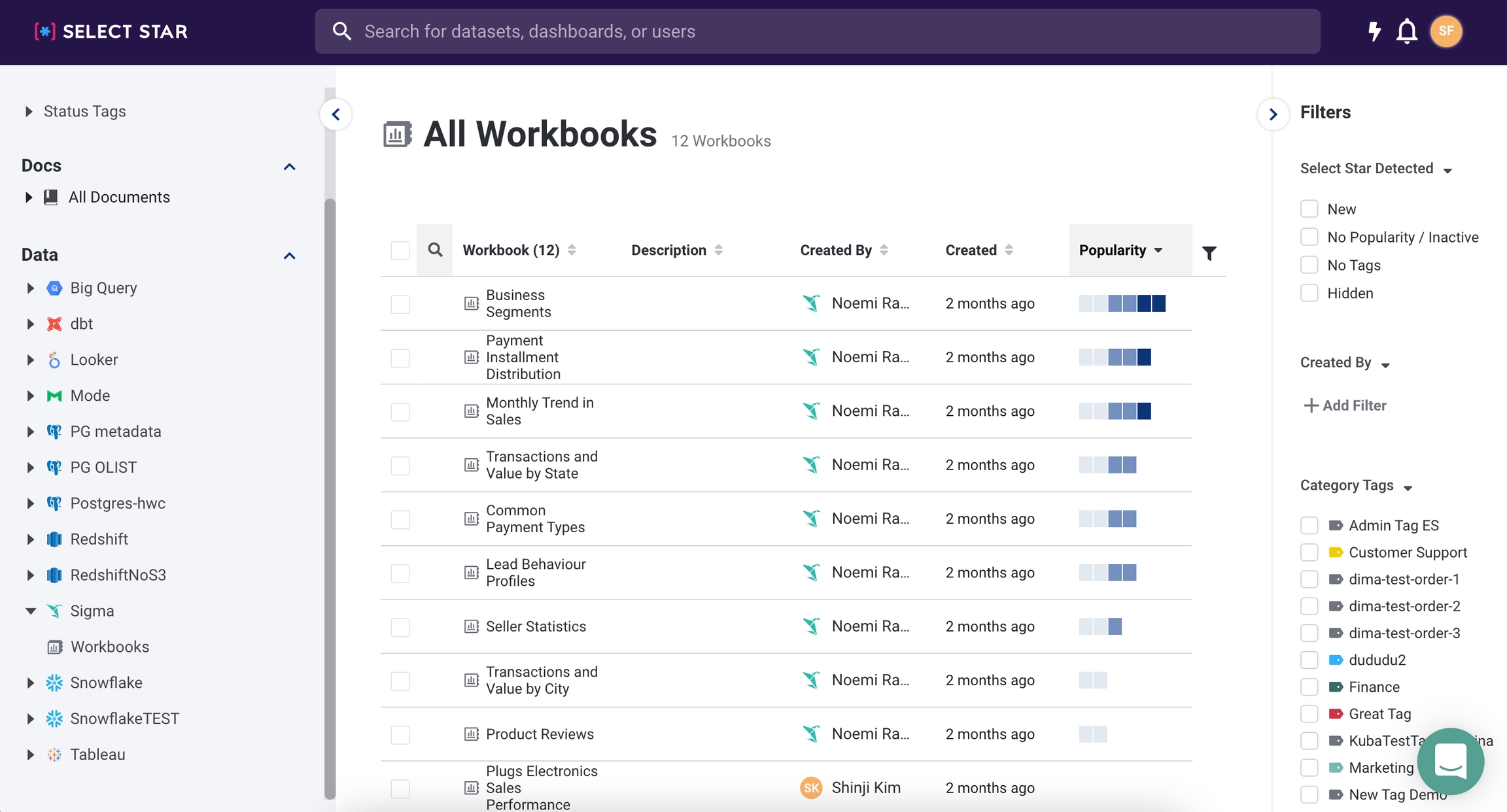Click the table search magnifier icon

[x=435, y=250]
